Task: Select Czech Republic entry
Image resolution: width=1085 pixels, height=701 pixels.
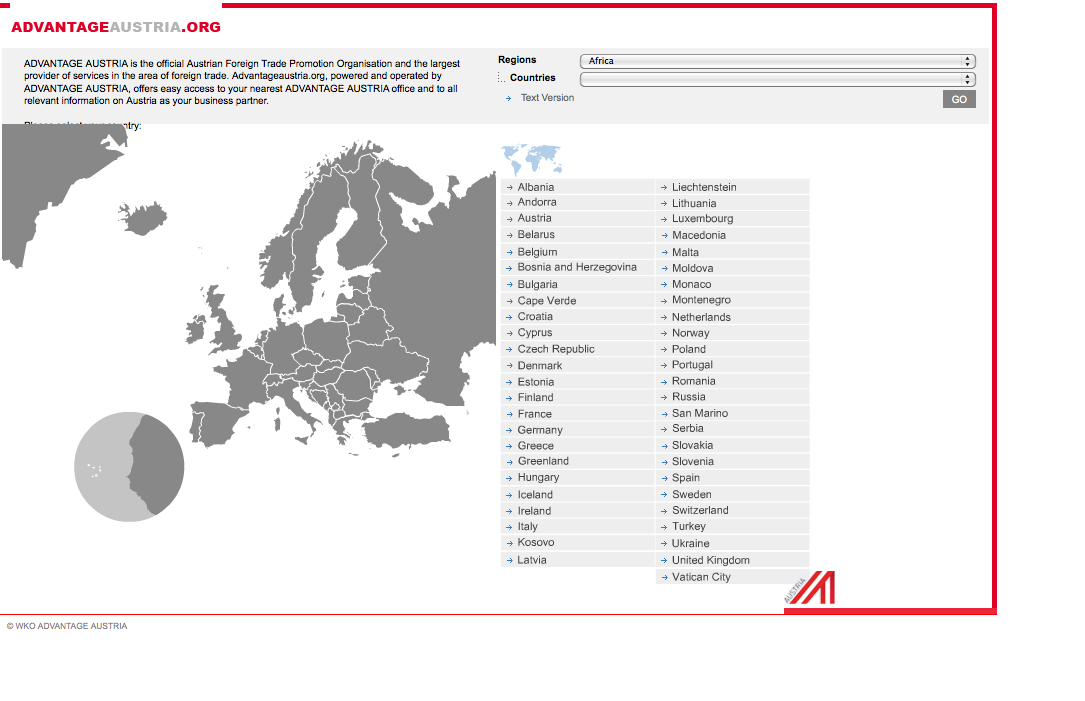Action: 556,349
